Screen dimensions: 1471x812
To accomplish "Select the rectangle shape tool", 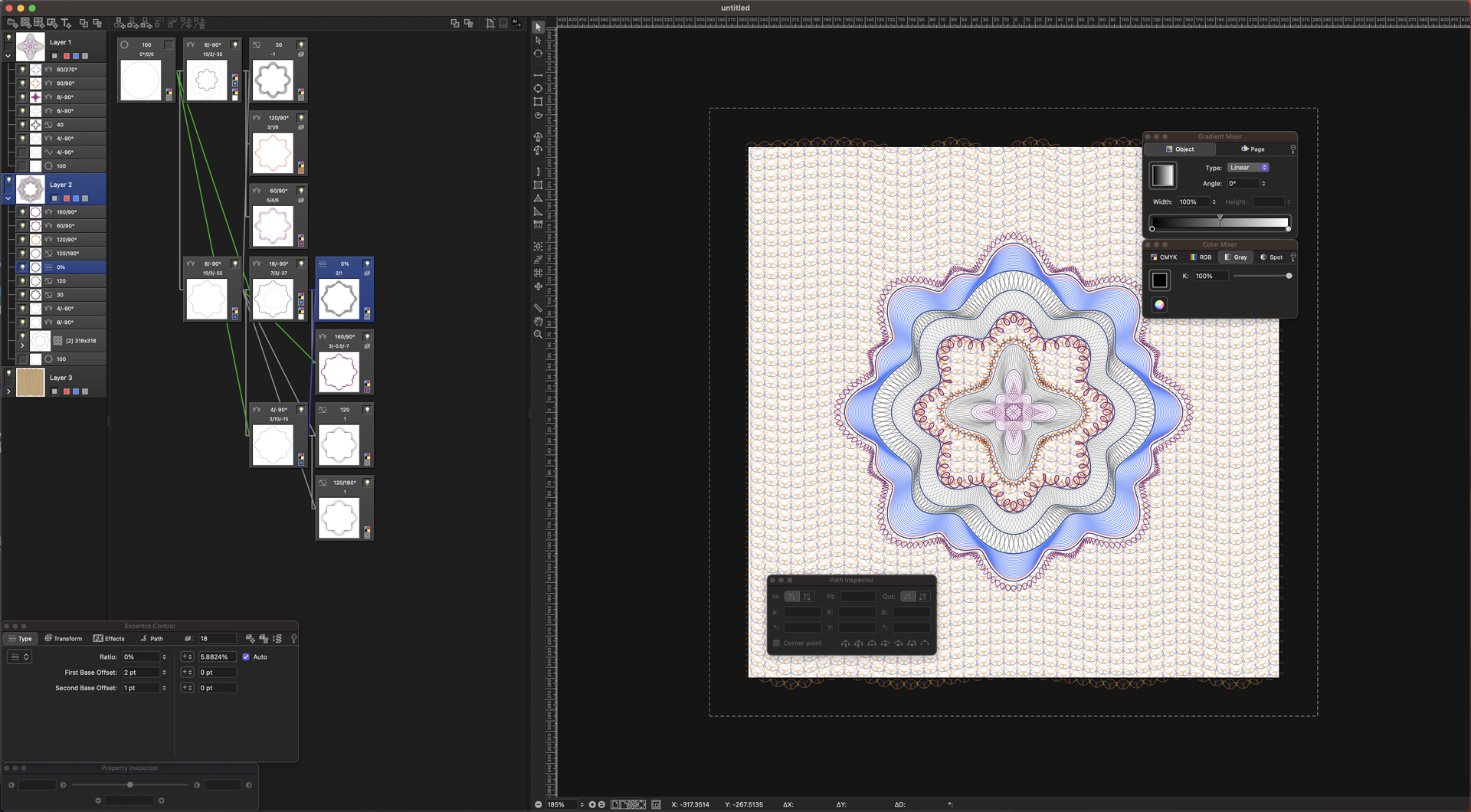I will coord(538,102).
